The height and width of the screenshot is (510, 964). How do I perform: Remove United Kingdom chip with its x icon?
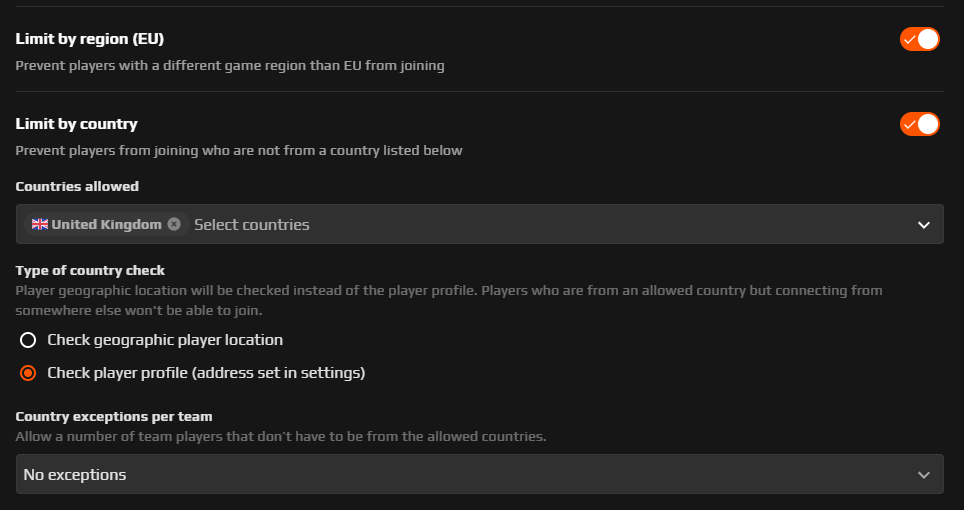point(174,224)
